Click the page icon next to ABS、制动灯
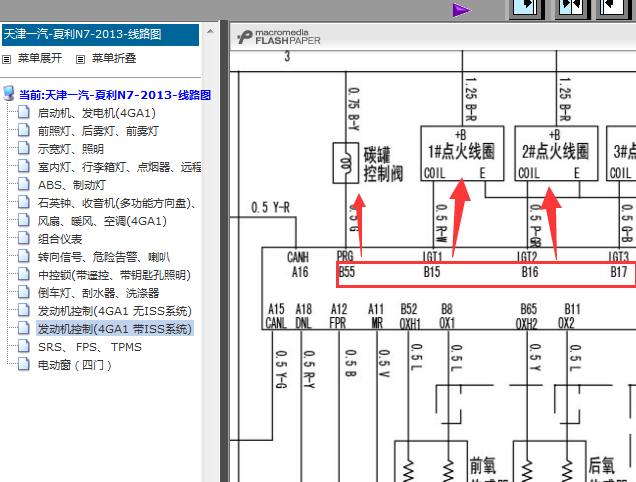 [x=24, y=184]
